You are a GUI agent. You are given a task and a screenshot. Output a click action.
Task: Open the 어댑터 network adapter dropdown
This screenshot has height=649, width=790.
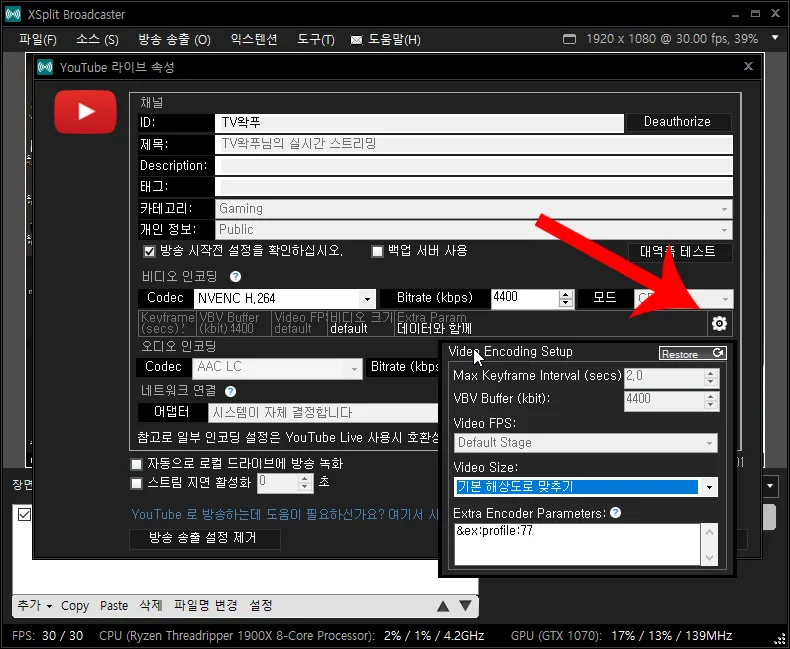point(323,413)
